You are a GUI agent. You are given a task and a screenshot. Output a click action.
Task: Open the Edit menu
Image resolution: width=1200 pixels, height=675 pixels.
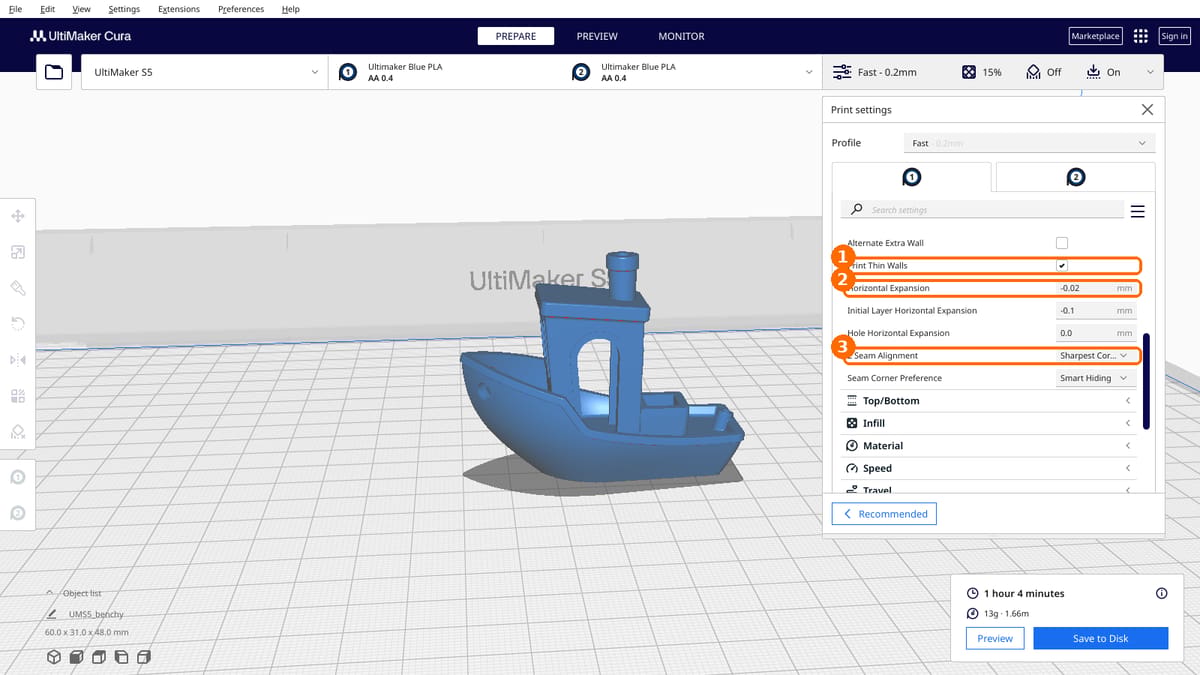point(47,9)
